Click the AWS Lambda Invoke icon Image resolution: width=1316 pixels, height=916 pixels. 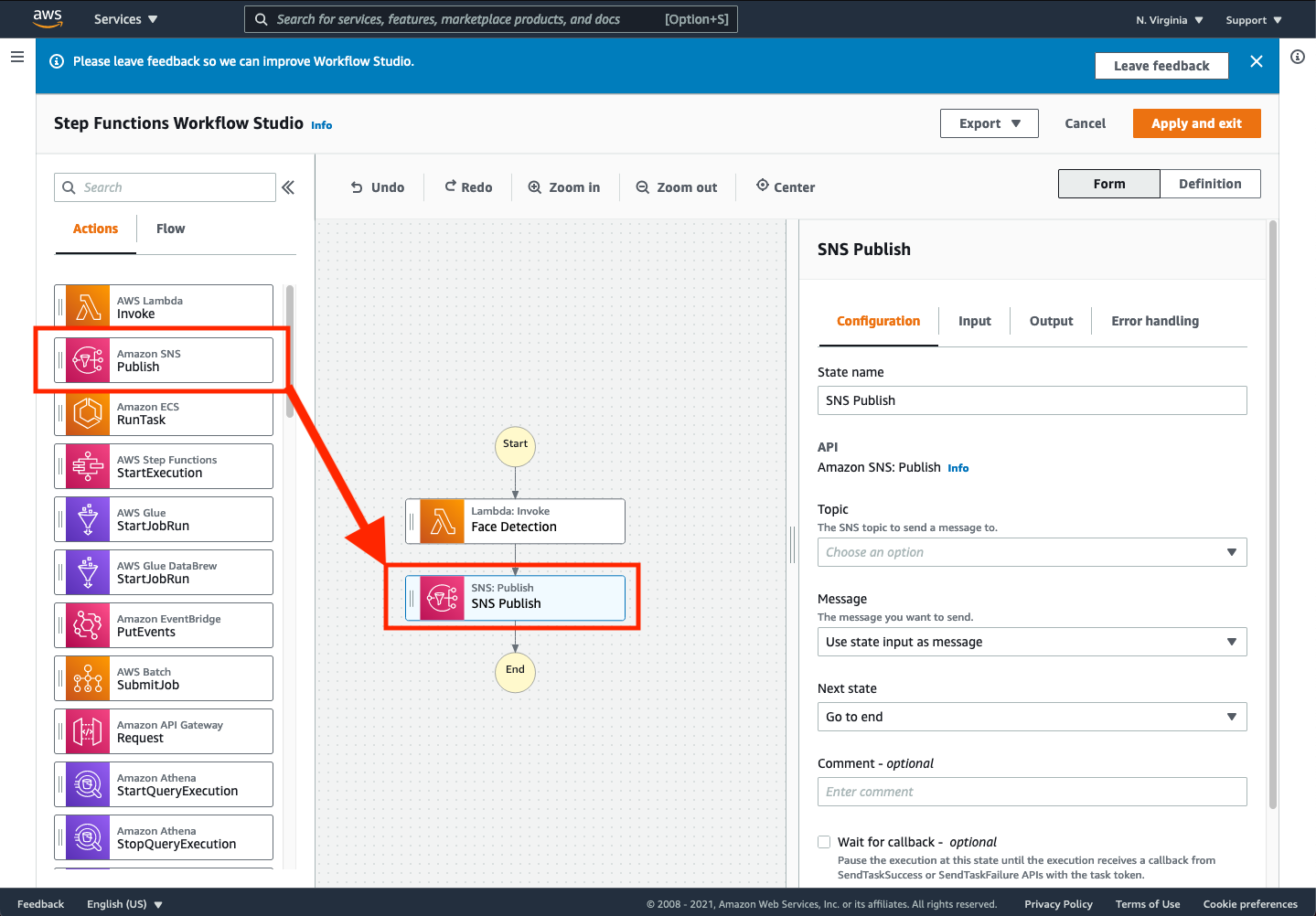pyautogui.click(x=88, y=307)
